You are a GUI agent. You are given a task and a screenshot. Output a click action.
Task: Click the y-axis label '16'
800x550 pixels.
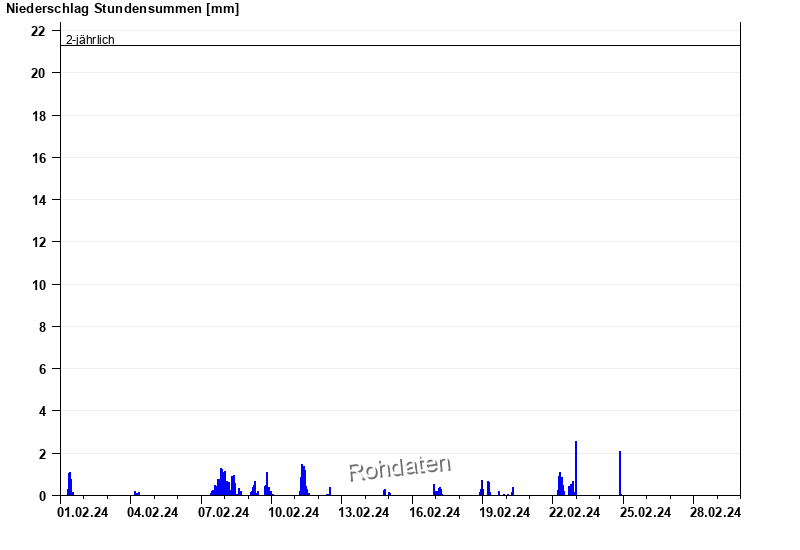point(39,158)
